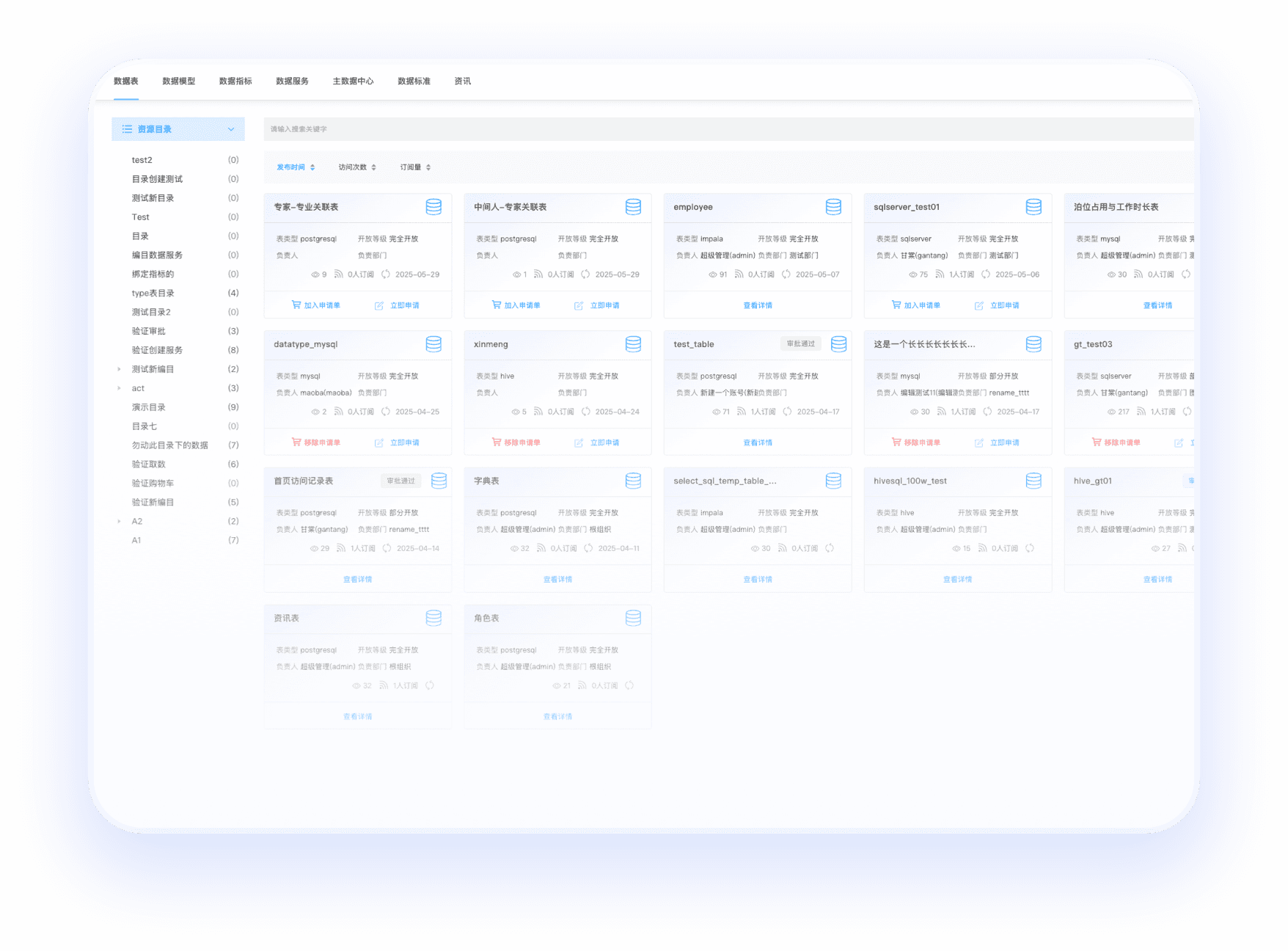Click the list icon beside 资源目录
1288x951 pixels.
point(127,129)
